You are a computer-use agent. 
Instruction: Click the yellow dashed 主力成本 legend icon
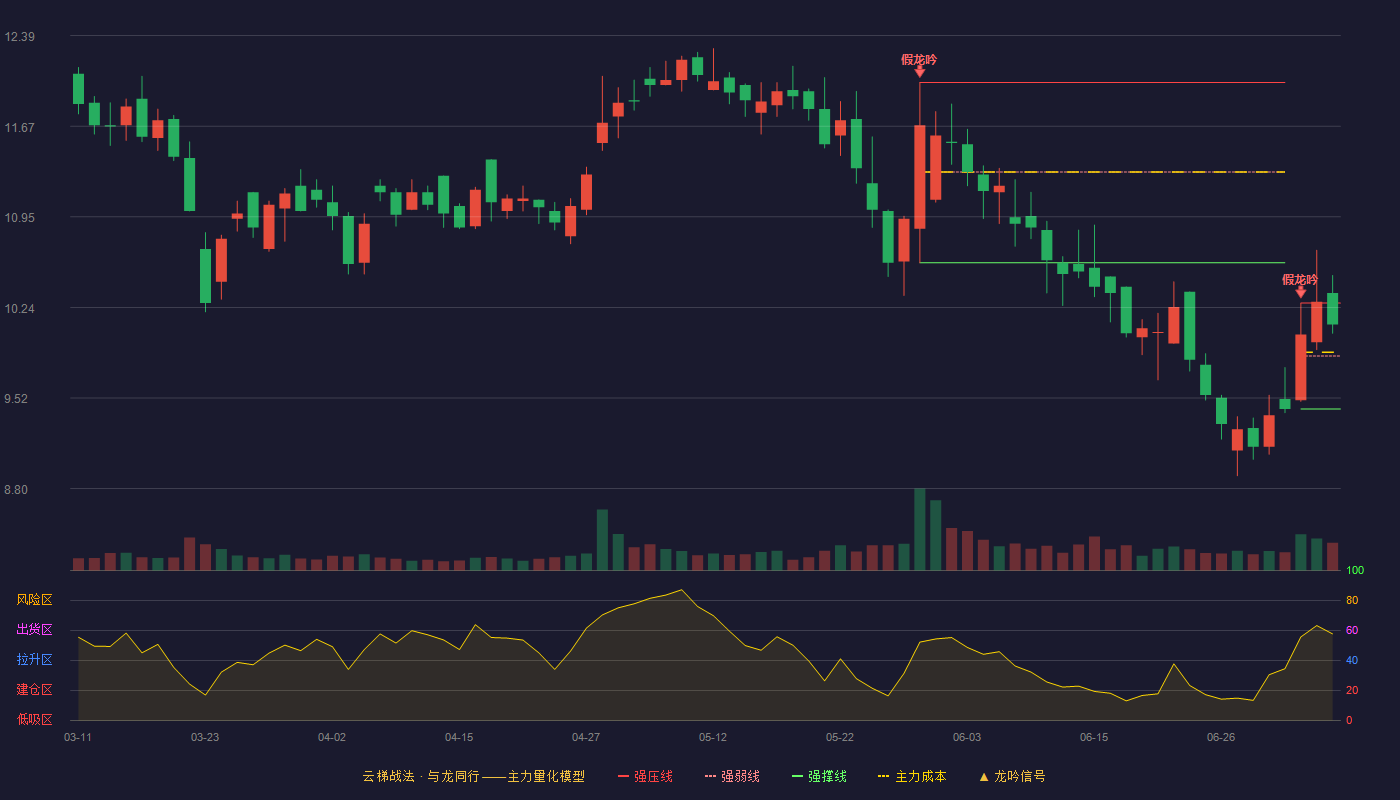[x=883, y=776]
